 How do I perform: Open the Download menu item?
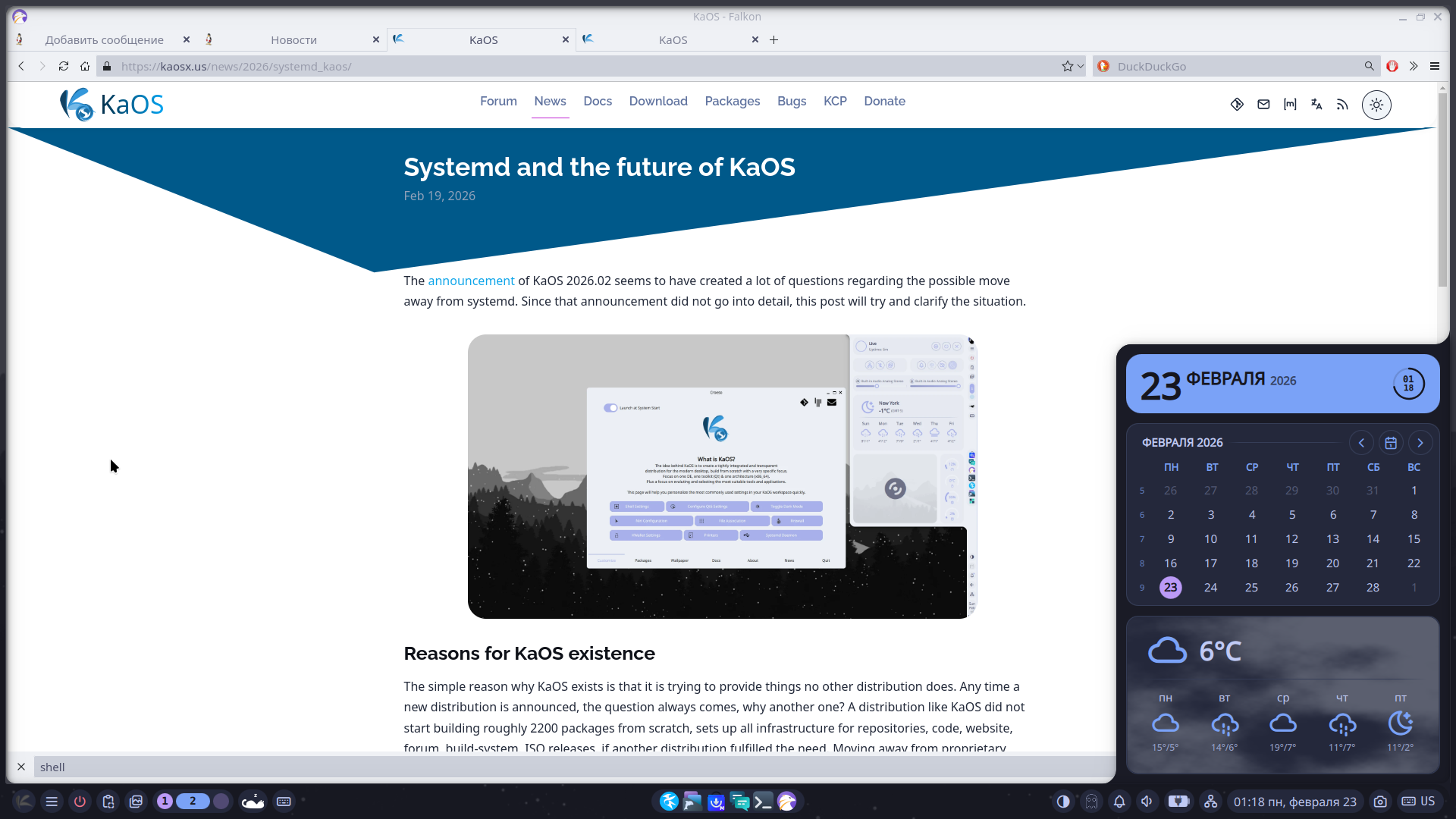coord(658,102)
